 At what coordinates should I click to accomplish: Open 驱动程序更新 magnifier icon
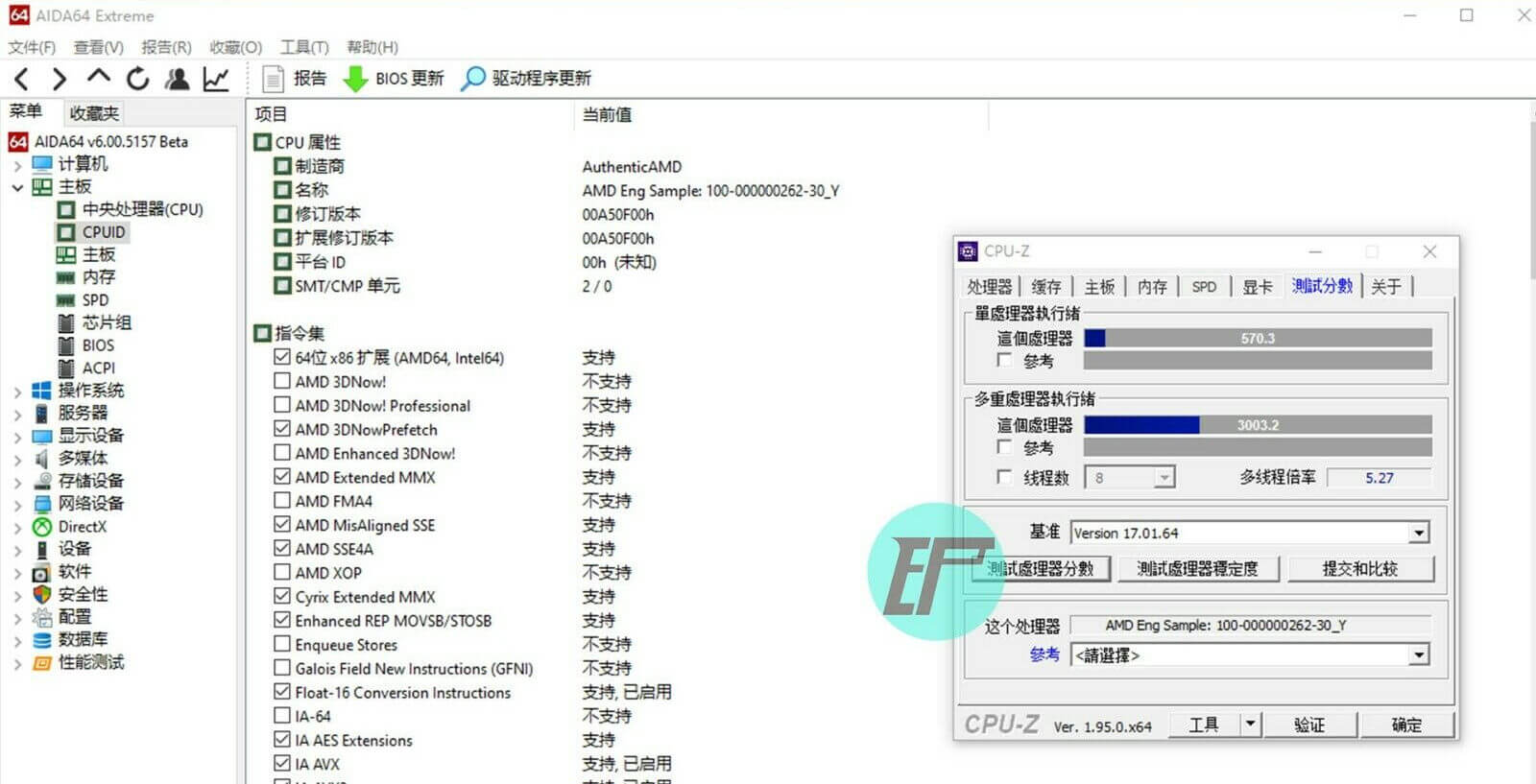tap(472, 79)
